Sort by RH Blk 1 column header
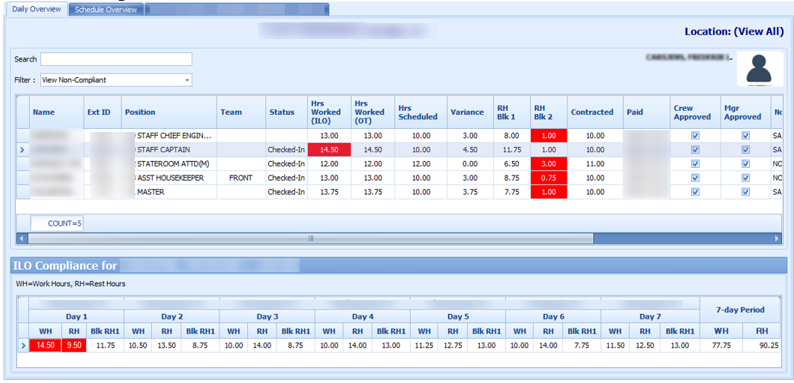The width and height of the screenshot is (794, 383). 511,112
